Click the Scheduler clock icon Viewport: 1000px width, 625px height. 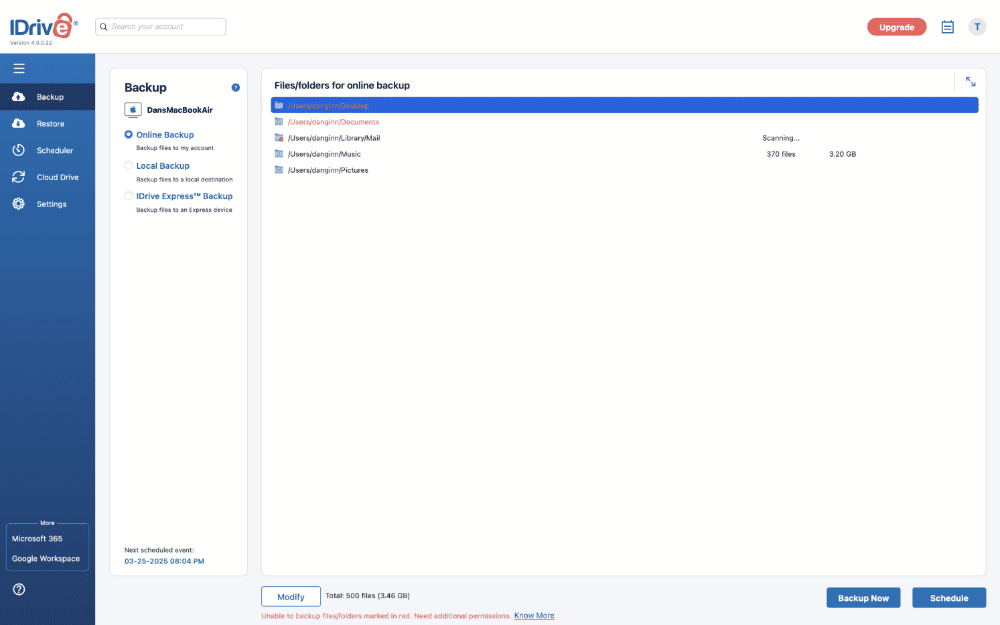pos(18,151)
